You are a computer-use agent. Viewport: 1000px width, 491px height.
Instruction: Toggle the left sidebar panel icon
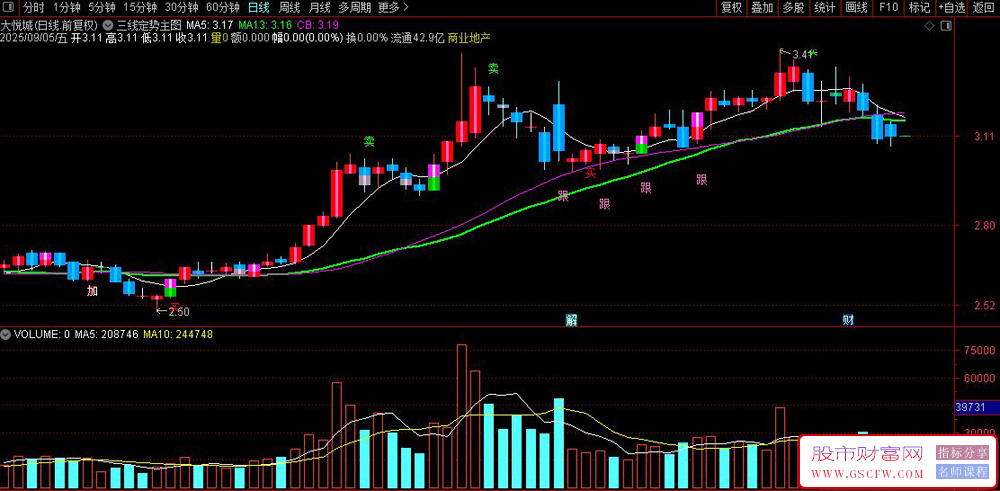coord(9,8)
